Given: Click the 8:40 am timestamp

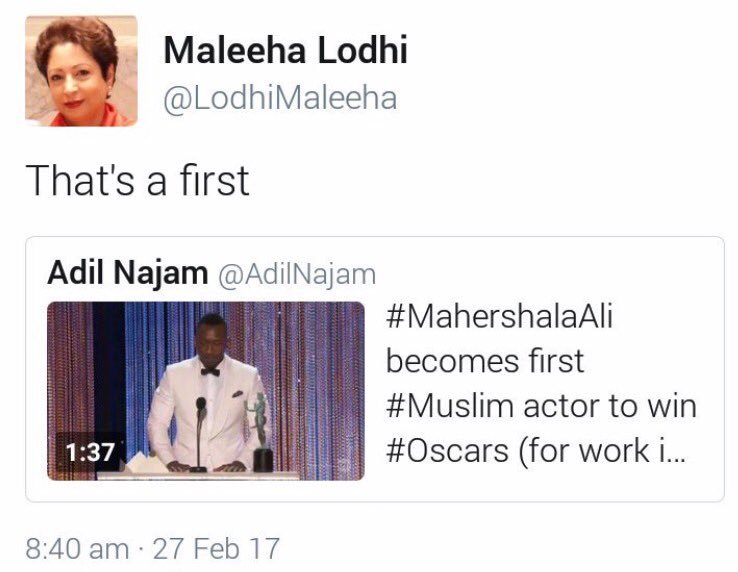Looking at the screenshot, I should [x=77, y=548].
